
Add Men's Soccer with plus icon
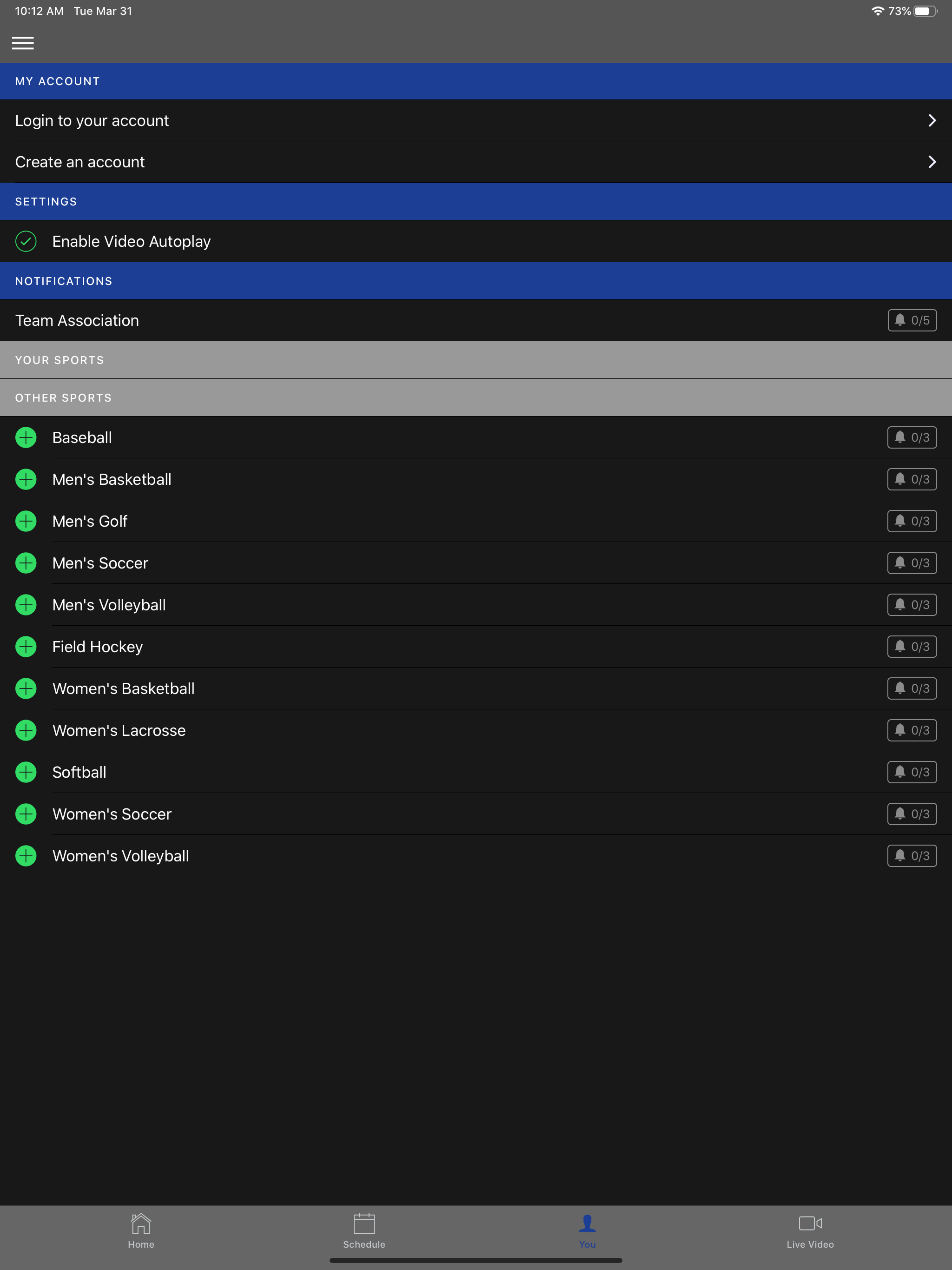tap(26, 563)
